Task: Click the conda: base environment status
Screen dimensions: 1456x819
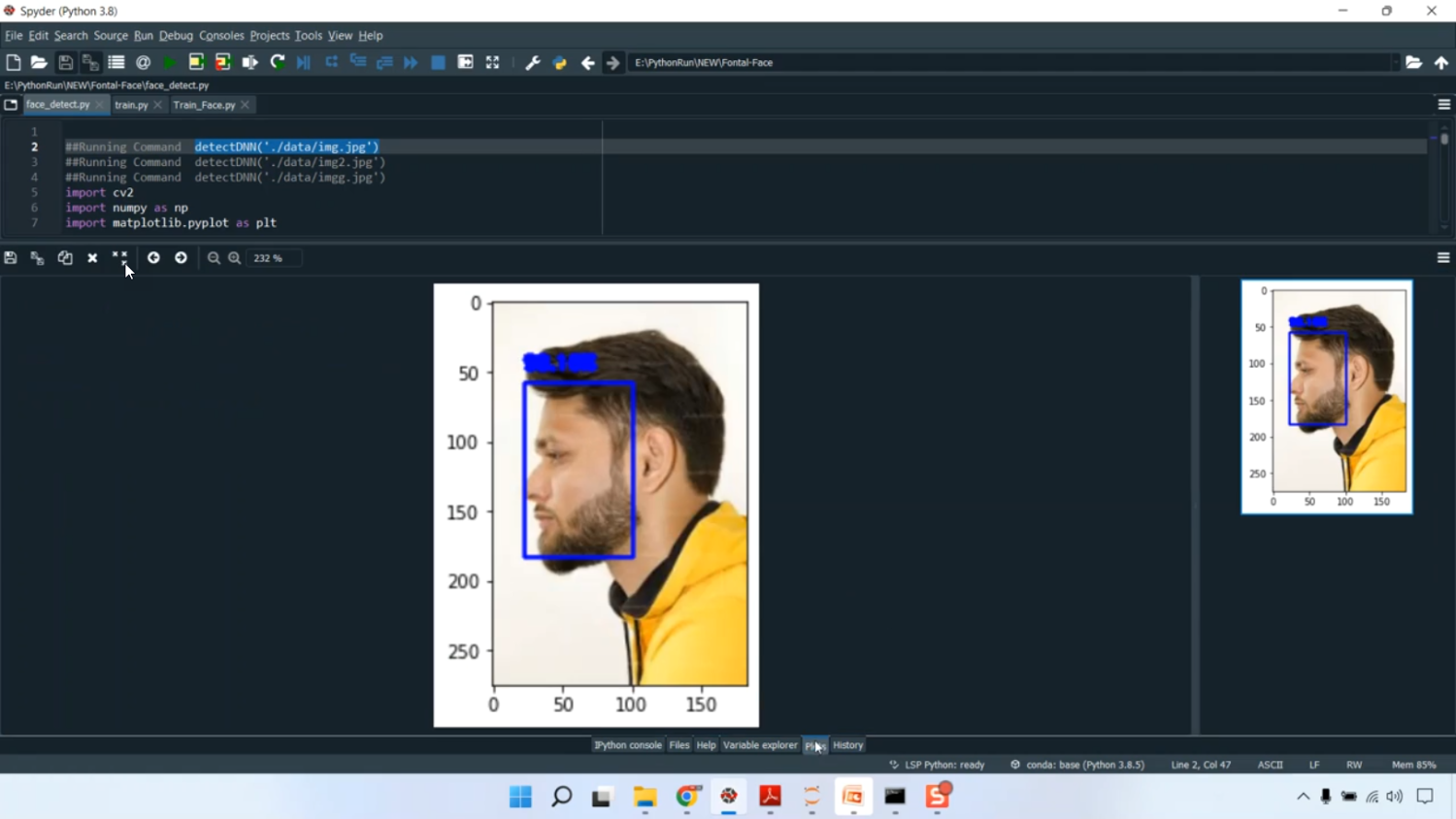Action: click(x=1083, y=765)
